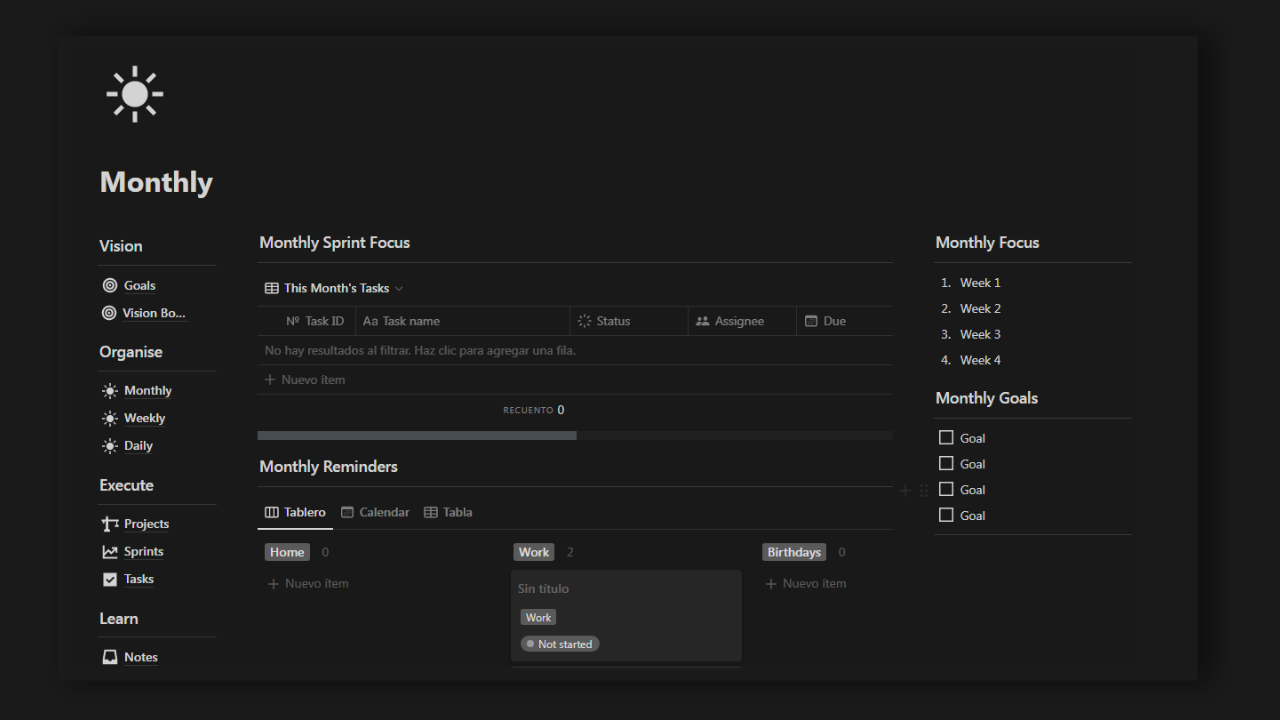
Task: Click the Week 4 list item
Action: 980,361
